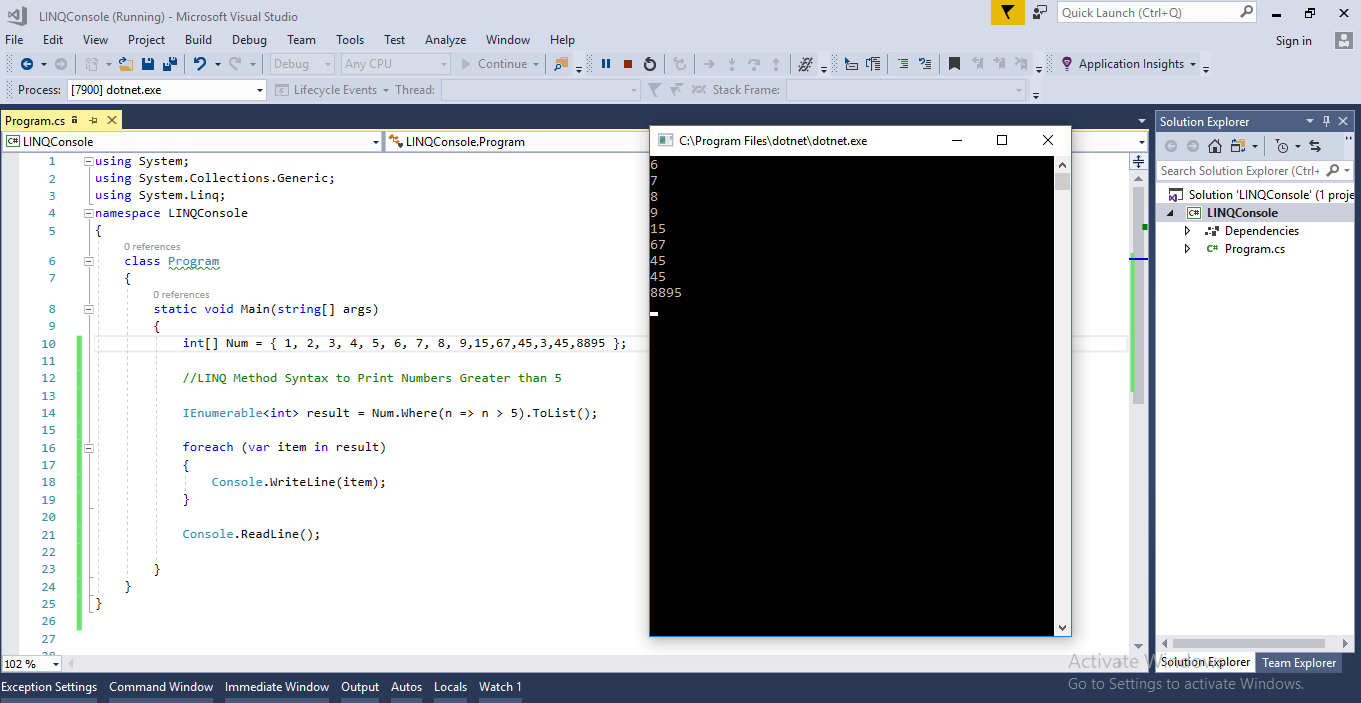Open the Process dropdown showing dotnet.exe

click(x=260, y=90)
